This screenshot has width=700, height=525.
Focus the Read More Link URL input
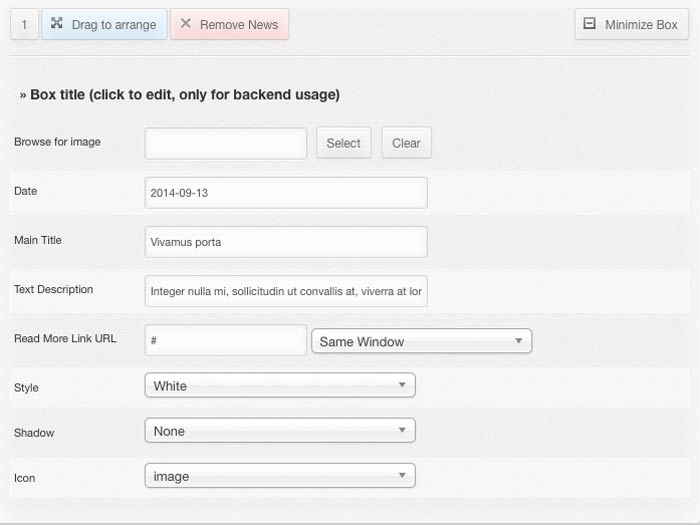coord(226,340)
